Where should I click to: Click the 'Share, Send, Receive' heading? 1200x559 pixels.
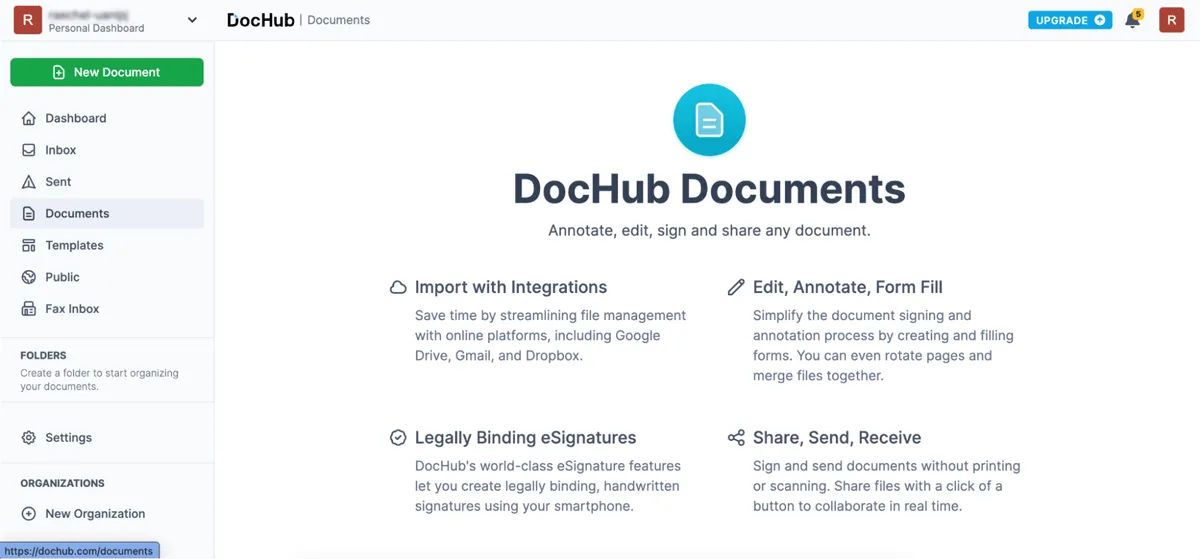coord(837,438)
